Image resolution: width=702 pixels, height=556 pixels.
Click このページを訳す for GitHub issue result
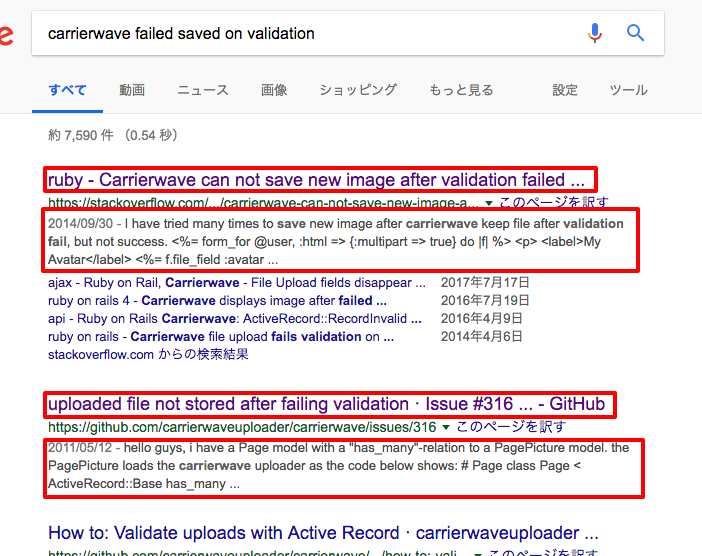click(511, 427)
